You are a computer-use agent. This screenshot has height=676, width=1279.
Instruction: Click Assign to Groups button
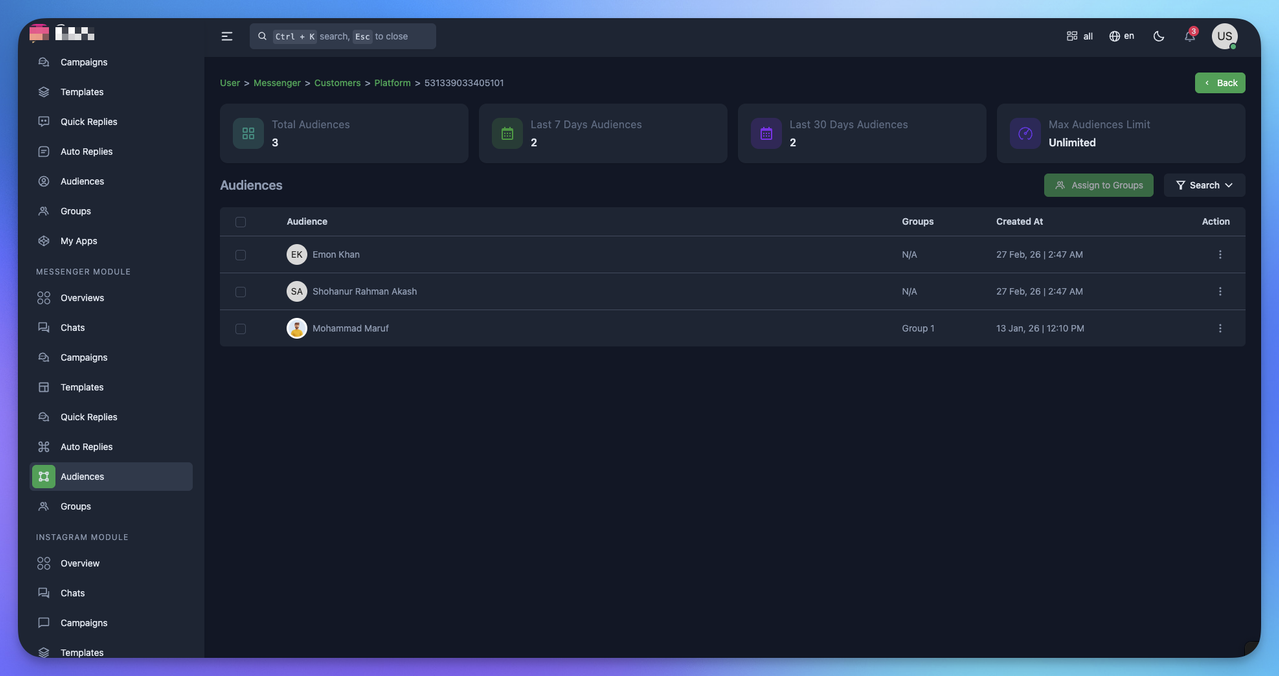click(x=1099, y=185)
